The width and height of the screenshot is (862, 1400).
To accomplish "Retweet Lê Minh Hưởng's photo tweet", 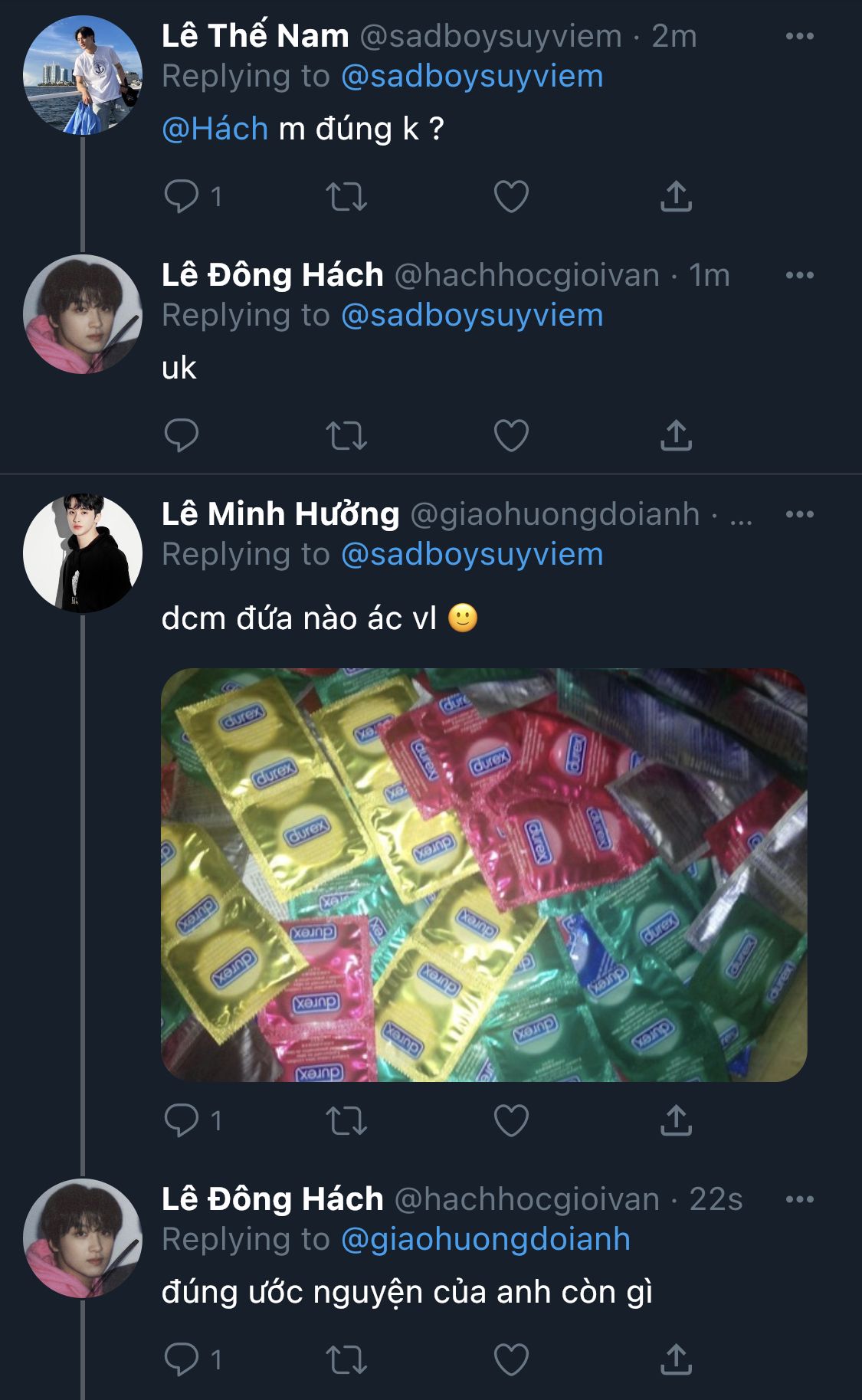I will [346, 1120].
